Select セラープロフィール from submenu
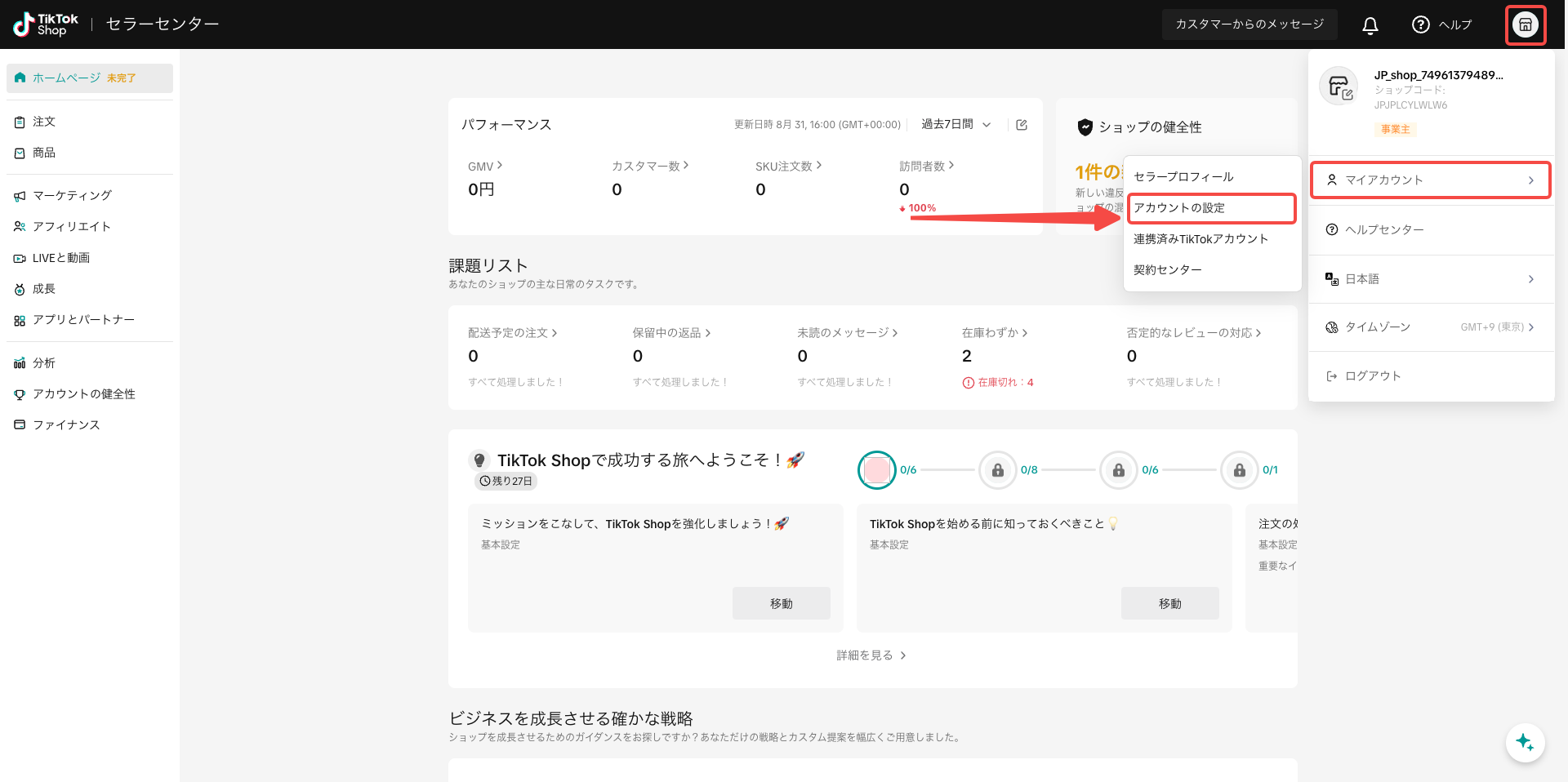1568x782 pixels. point(1183,177)
